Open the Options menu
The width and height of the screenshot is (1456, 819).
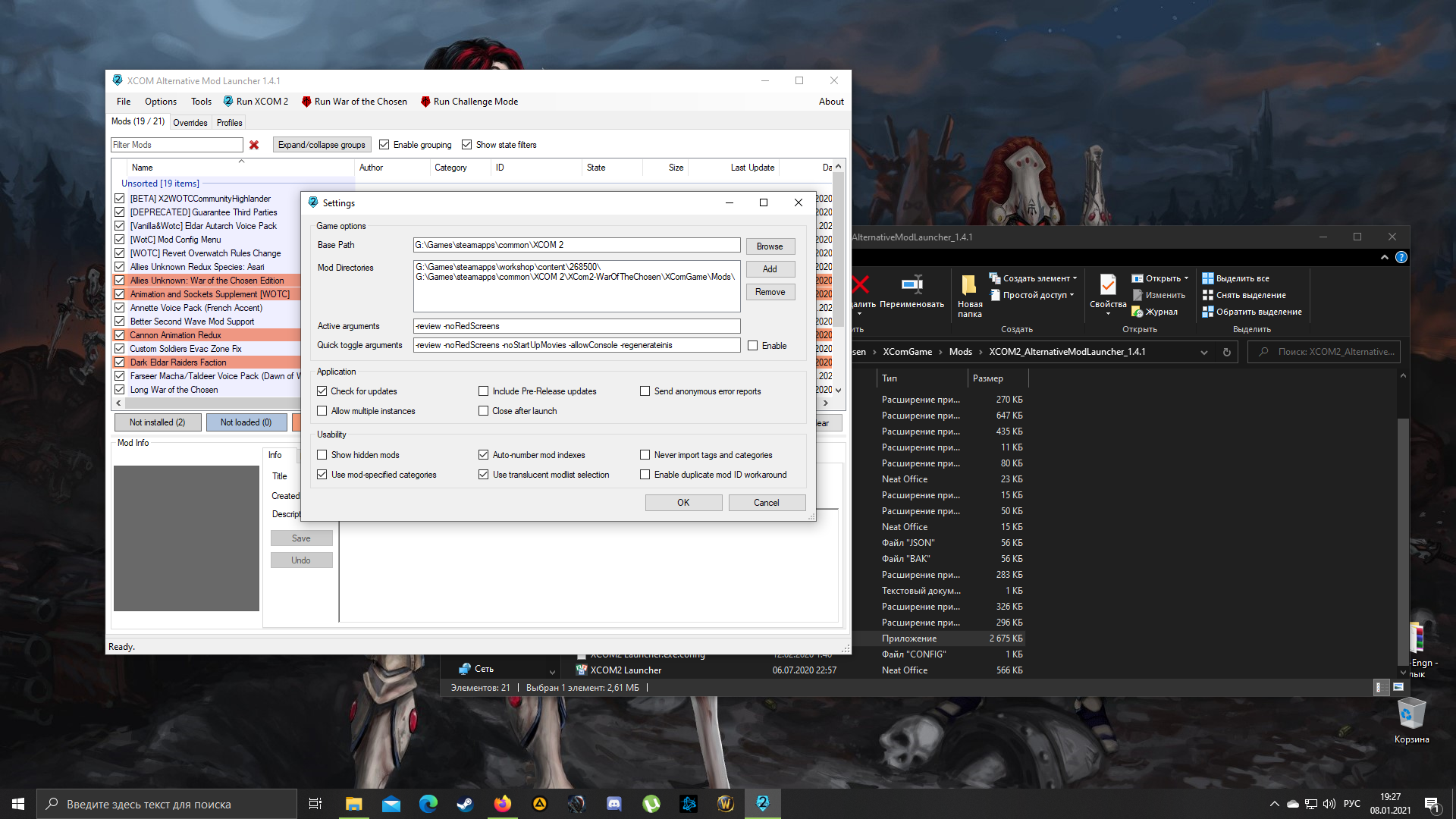point(161,102)
